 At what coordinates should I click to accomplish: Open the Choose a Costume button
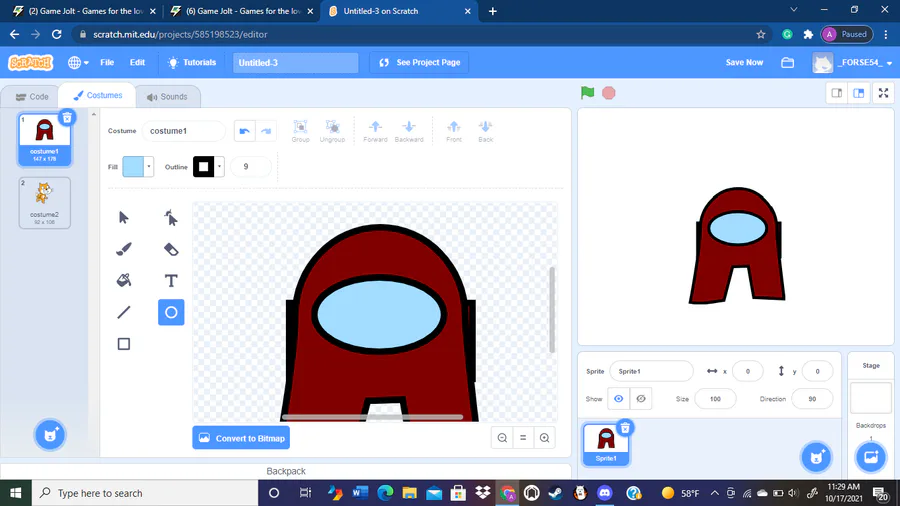point(50,435)
